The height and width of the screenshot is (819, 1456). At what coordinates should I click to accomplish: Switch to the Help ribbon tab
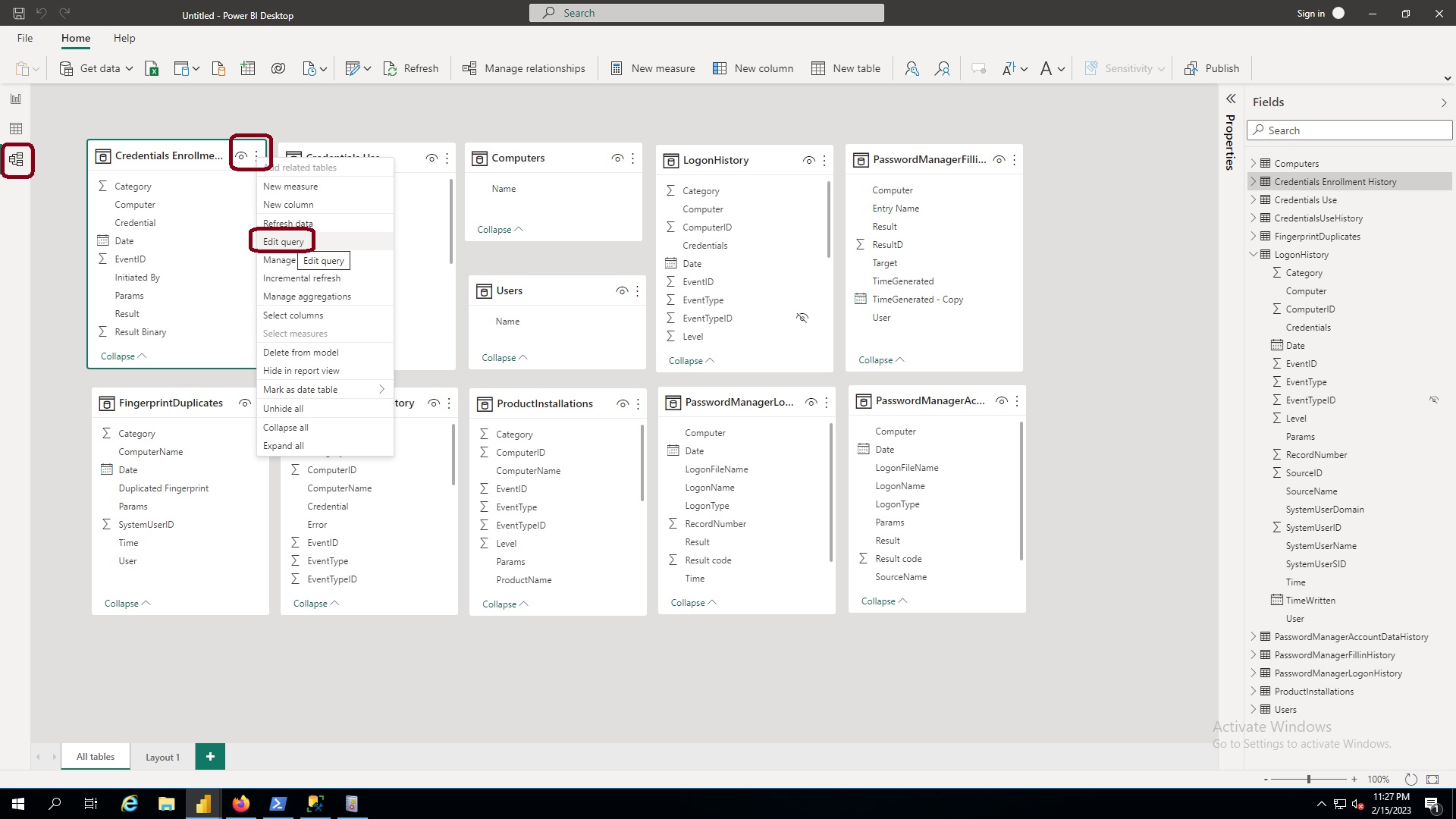[124, 39]
